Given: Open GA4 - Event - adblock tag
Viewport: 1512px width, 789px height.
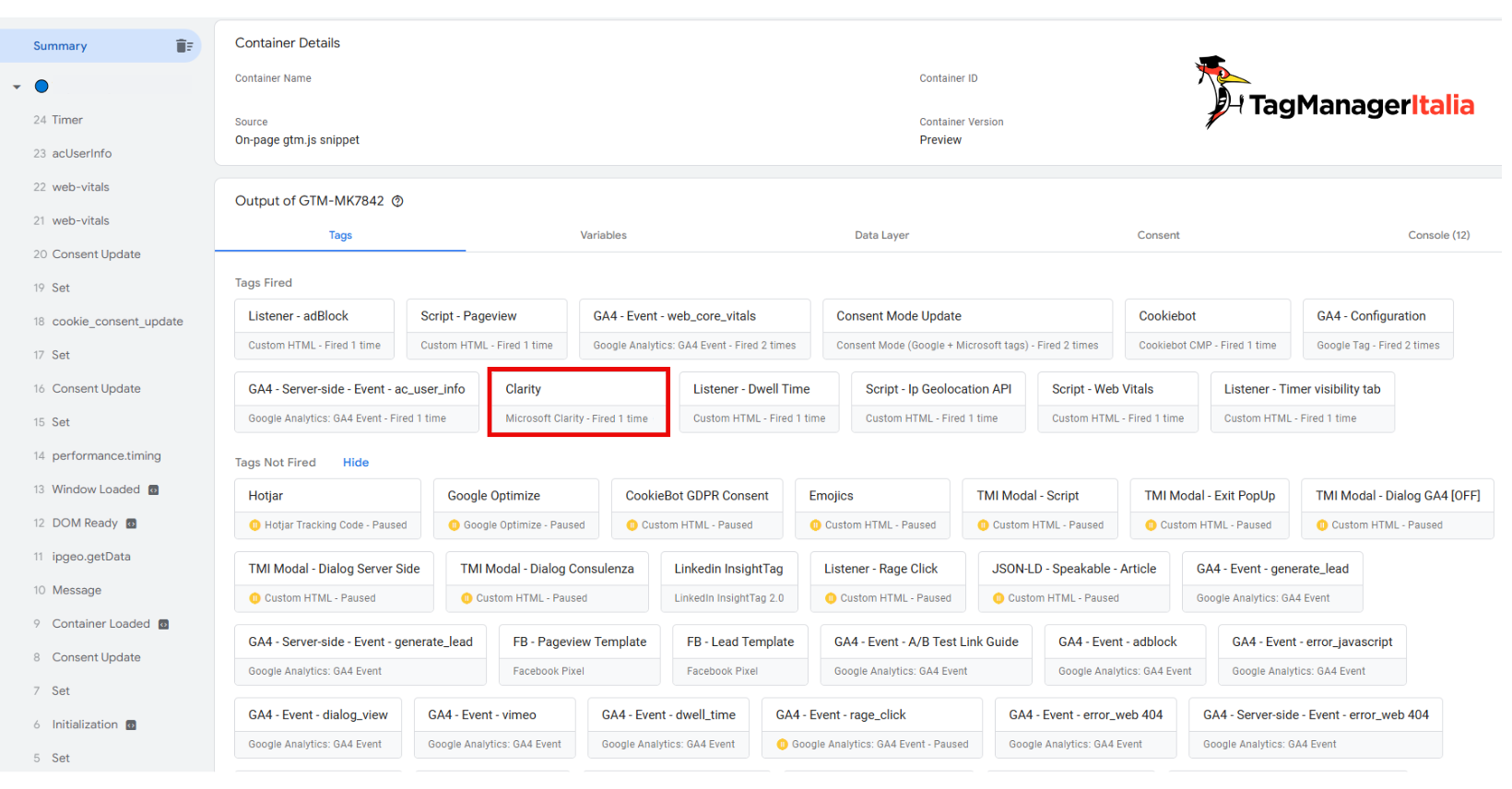Looking at the screenshot, I should pyautogui.click(x=1125, y=655).
